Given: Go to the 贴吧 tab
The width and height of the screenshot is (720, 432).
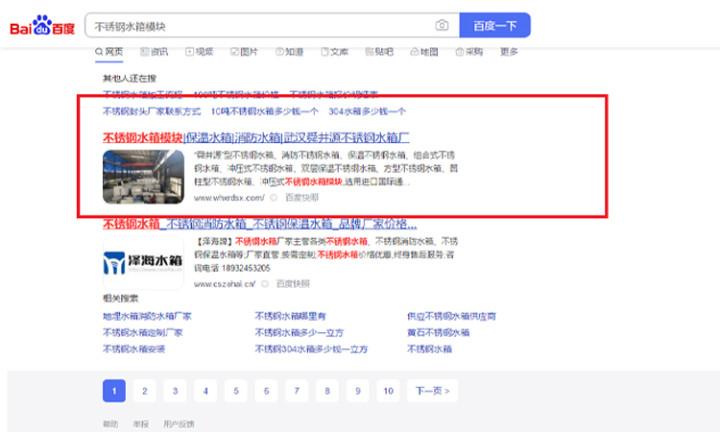Looking at the screenshot, I should click(379, 52).
